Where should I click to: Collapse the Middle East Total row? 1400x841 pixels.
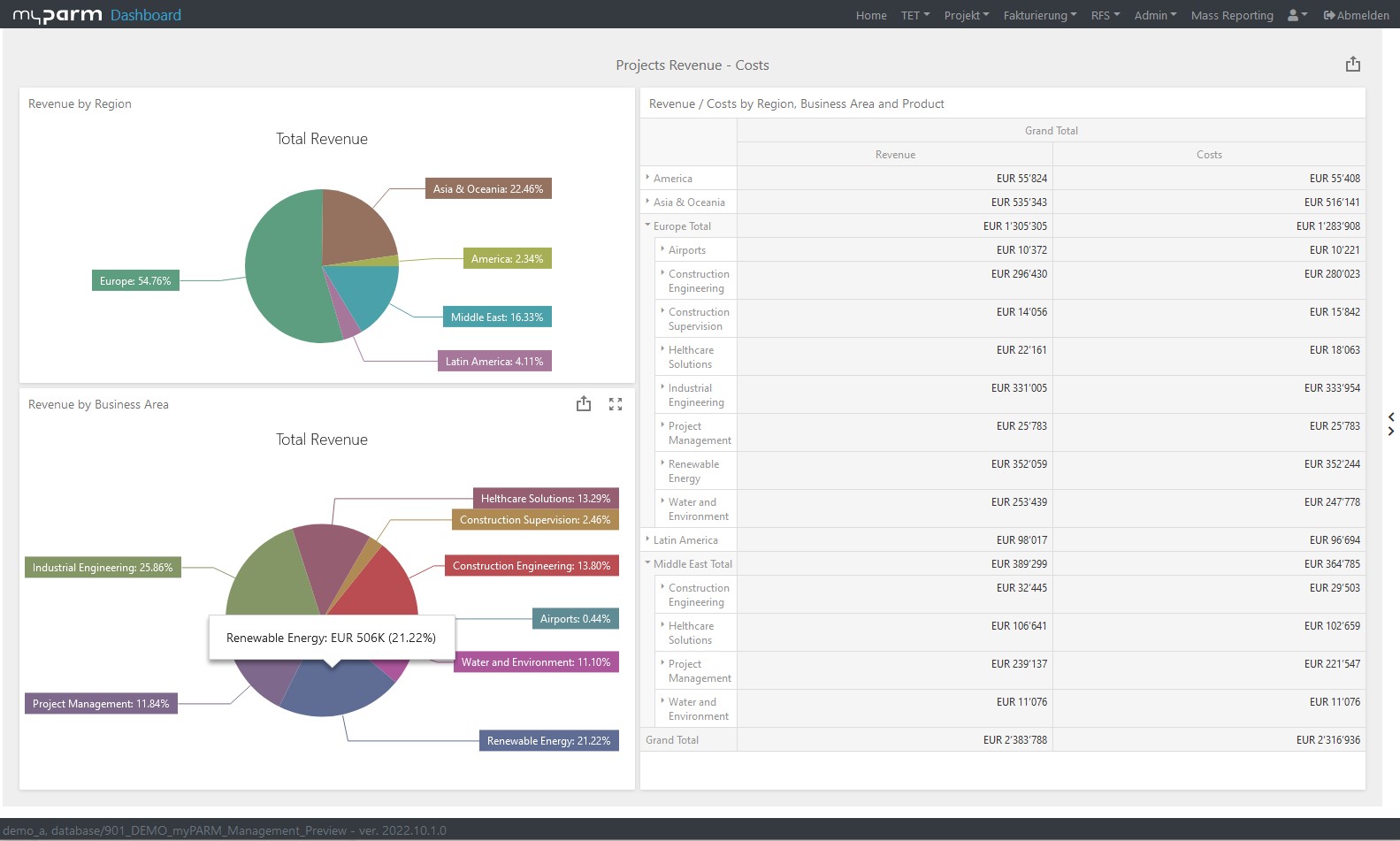point(647,563)
